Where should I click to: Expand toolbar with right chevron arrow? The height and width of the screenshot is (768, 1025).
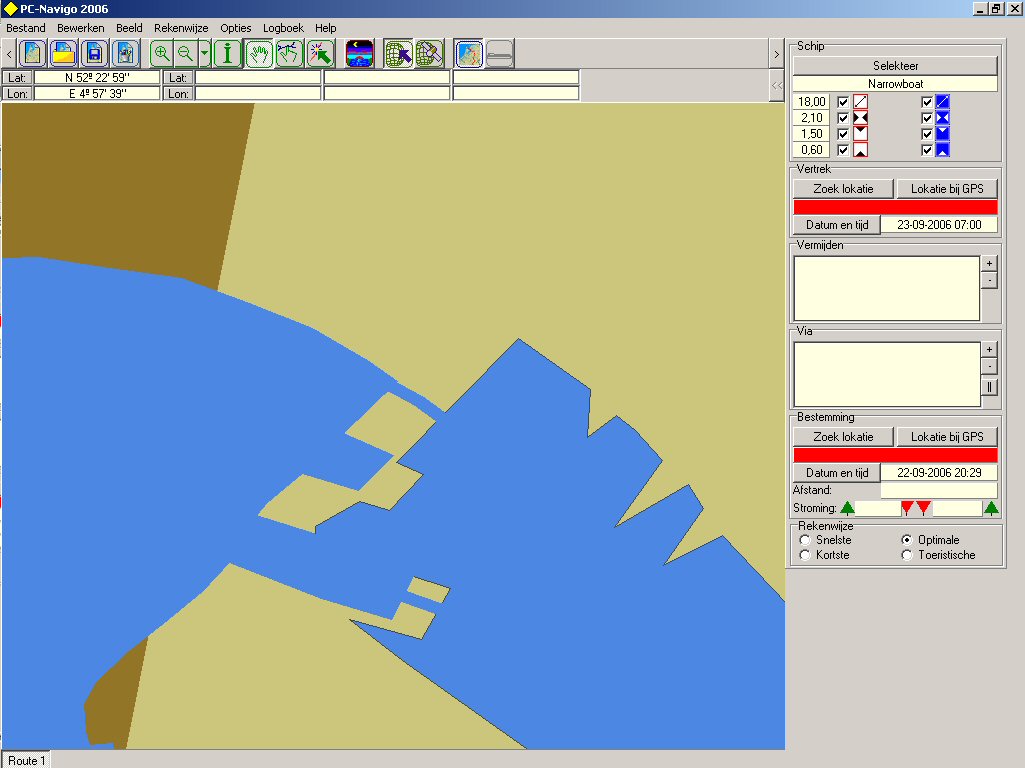776,53
